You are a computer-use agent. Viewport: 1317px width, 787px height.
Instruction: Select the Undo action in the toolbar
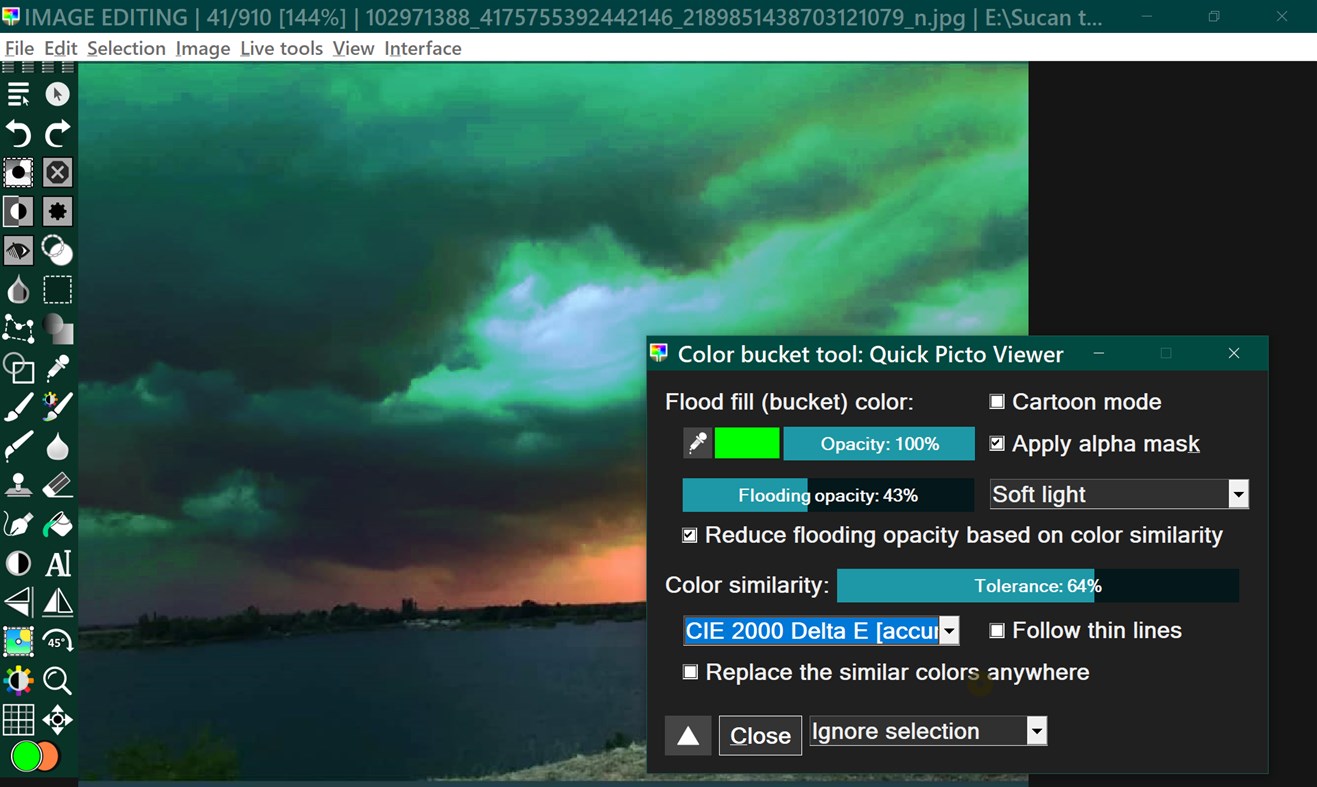pos(18,133)
